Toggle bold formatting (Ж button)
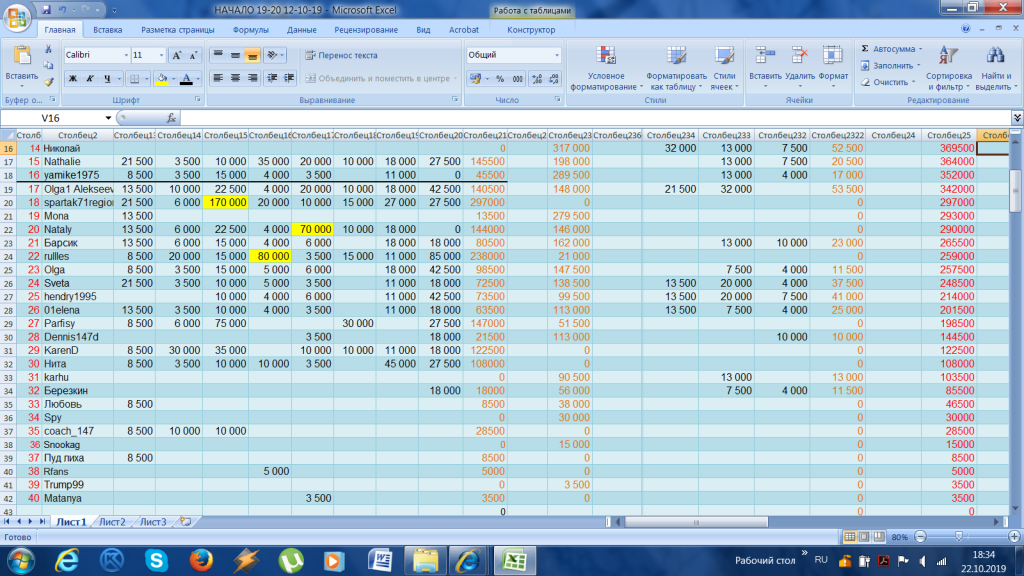1024x576 pixels. click(73, 78)
